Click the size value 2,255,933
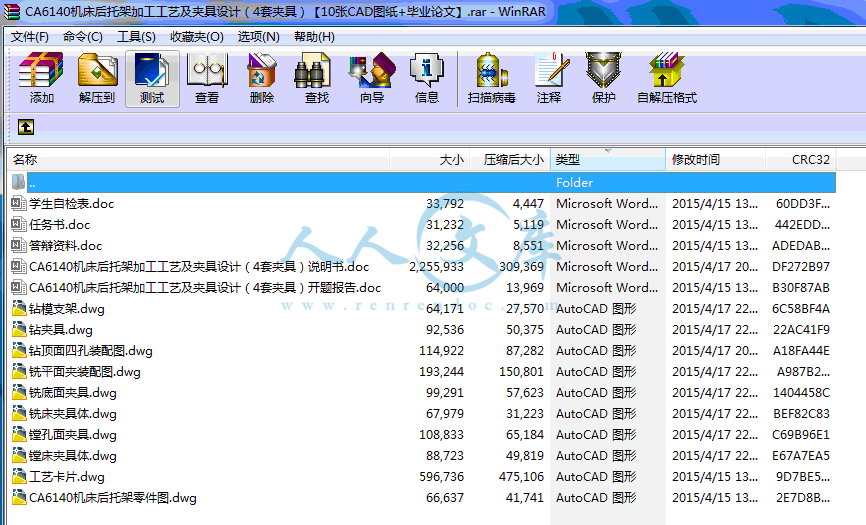 pos(436,267)
